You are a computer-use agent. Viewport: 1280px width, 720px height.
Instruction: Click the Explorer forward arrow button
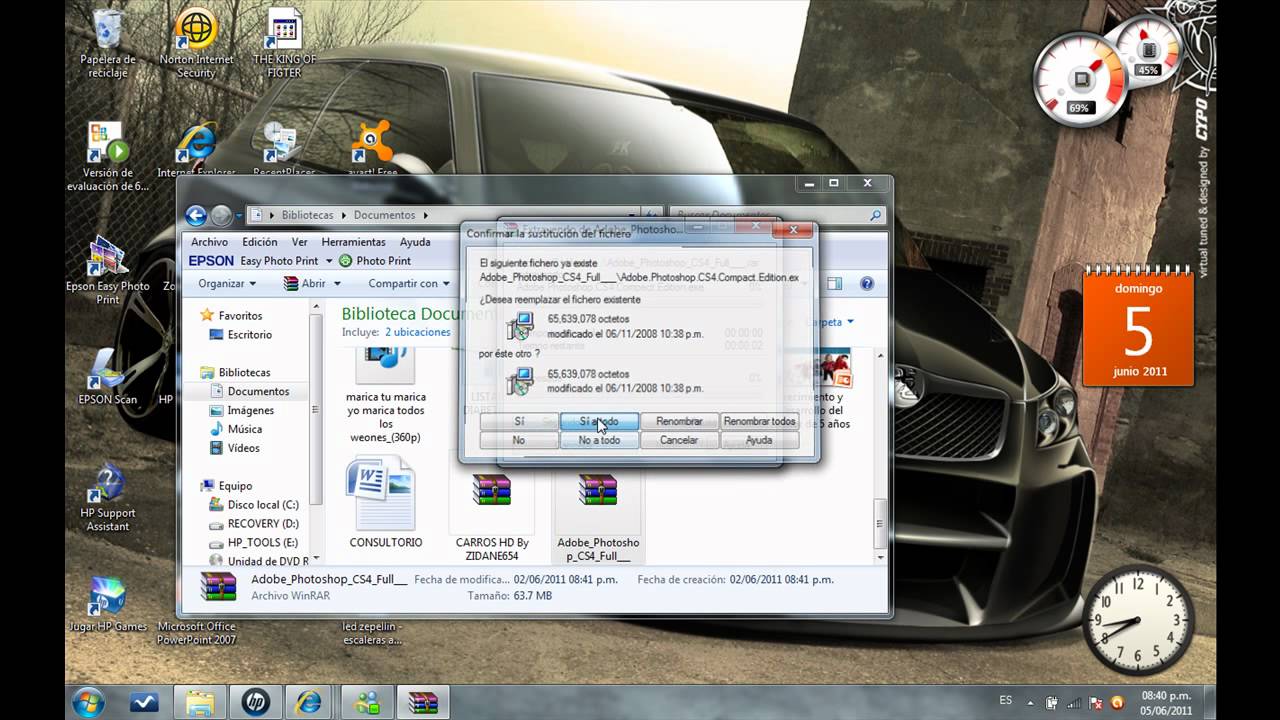pyautogui.click(x=220, y=215)
